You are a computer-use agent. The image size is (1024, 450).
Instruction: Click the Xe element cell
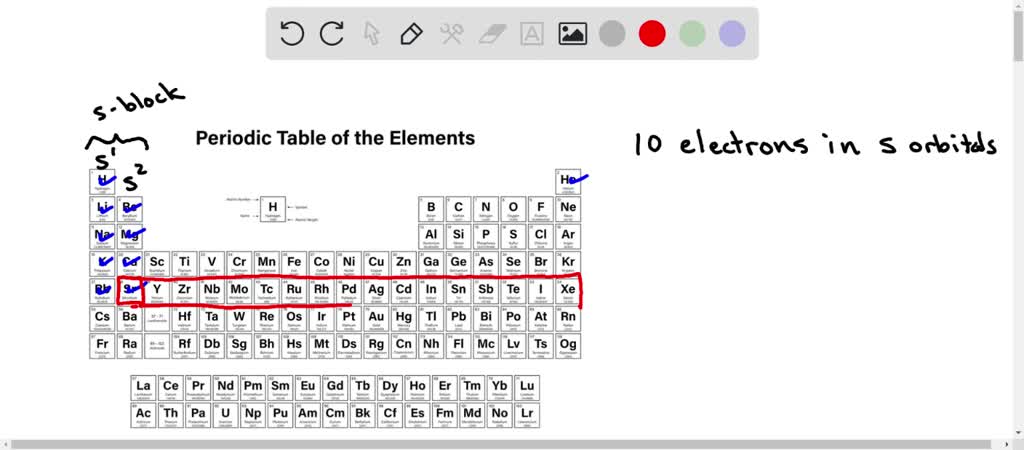tap(568, 291)
